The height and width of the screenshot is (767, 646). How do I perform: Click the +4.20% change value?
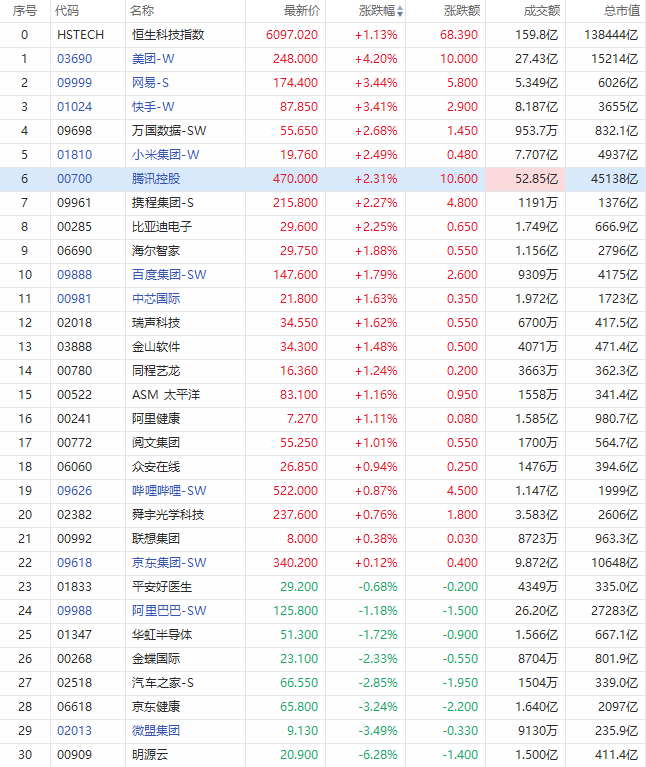[x=376, y=59]
